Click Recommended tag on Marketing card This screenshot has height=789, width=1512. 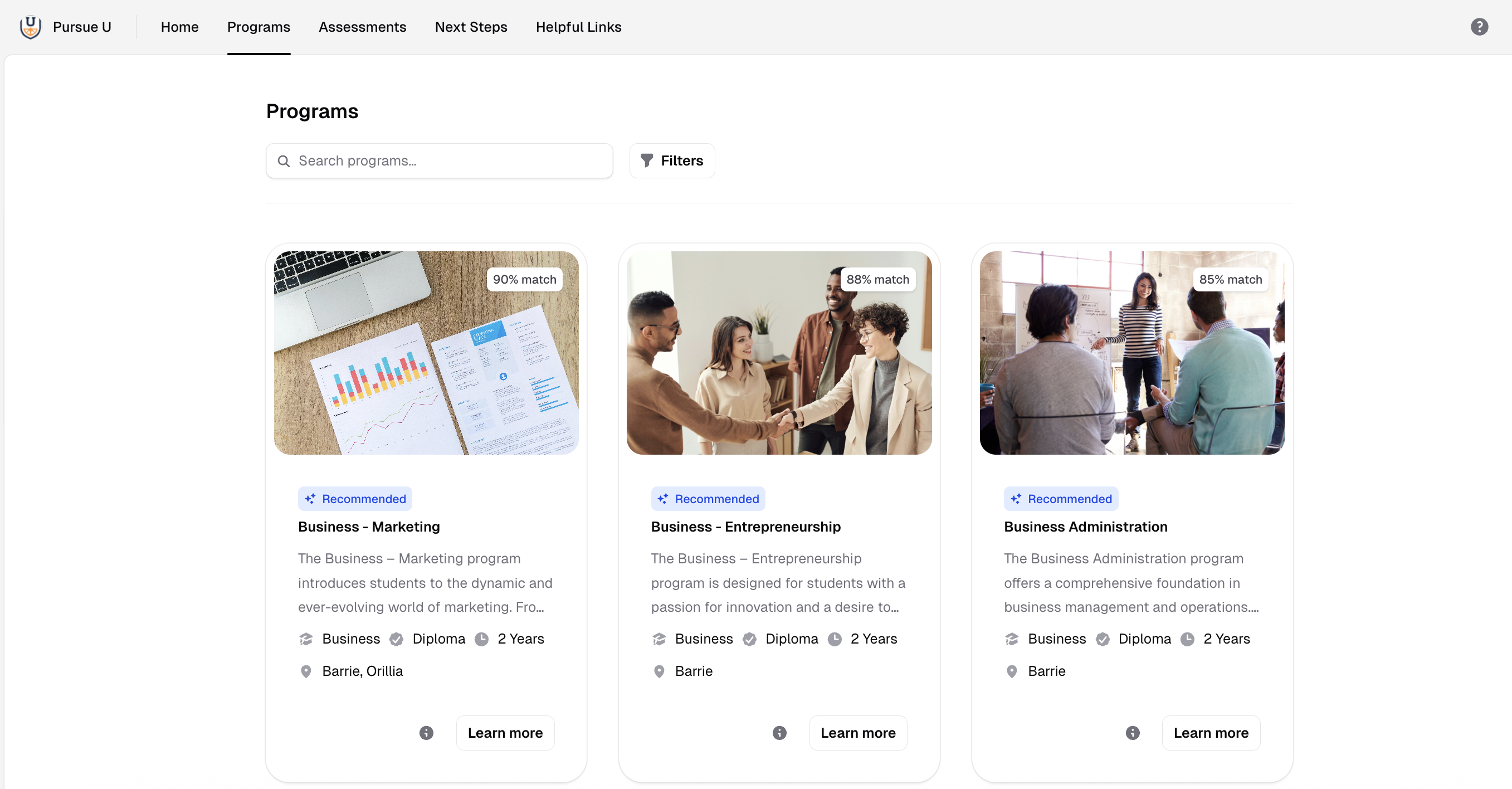click(355, 499)
